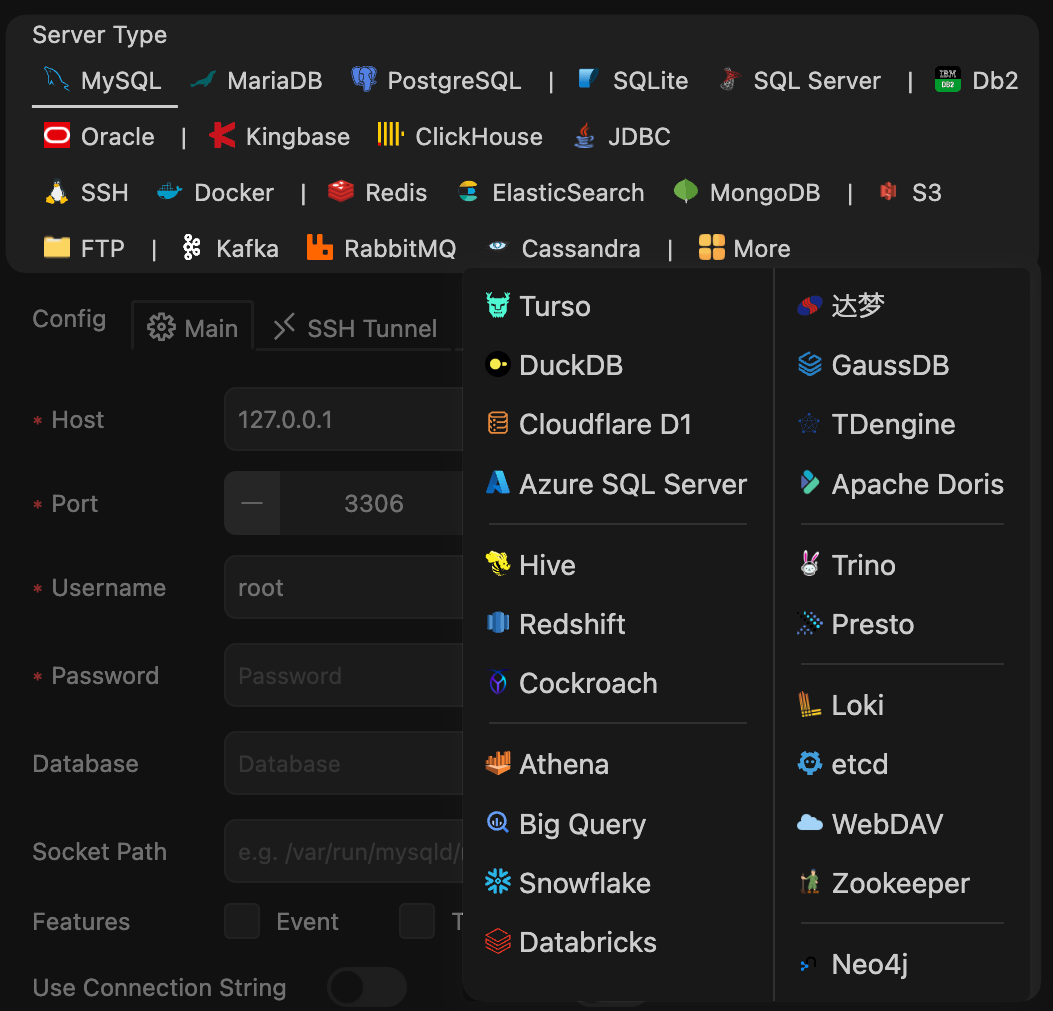Click the Turso bull icon
The width and height of the screenshot is (1053, 1011).
tap(498, 305)
